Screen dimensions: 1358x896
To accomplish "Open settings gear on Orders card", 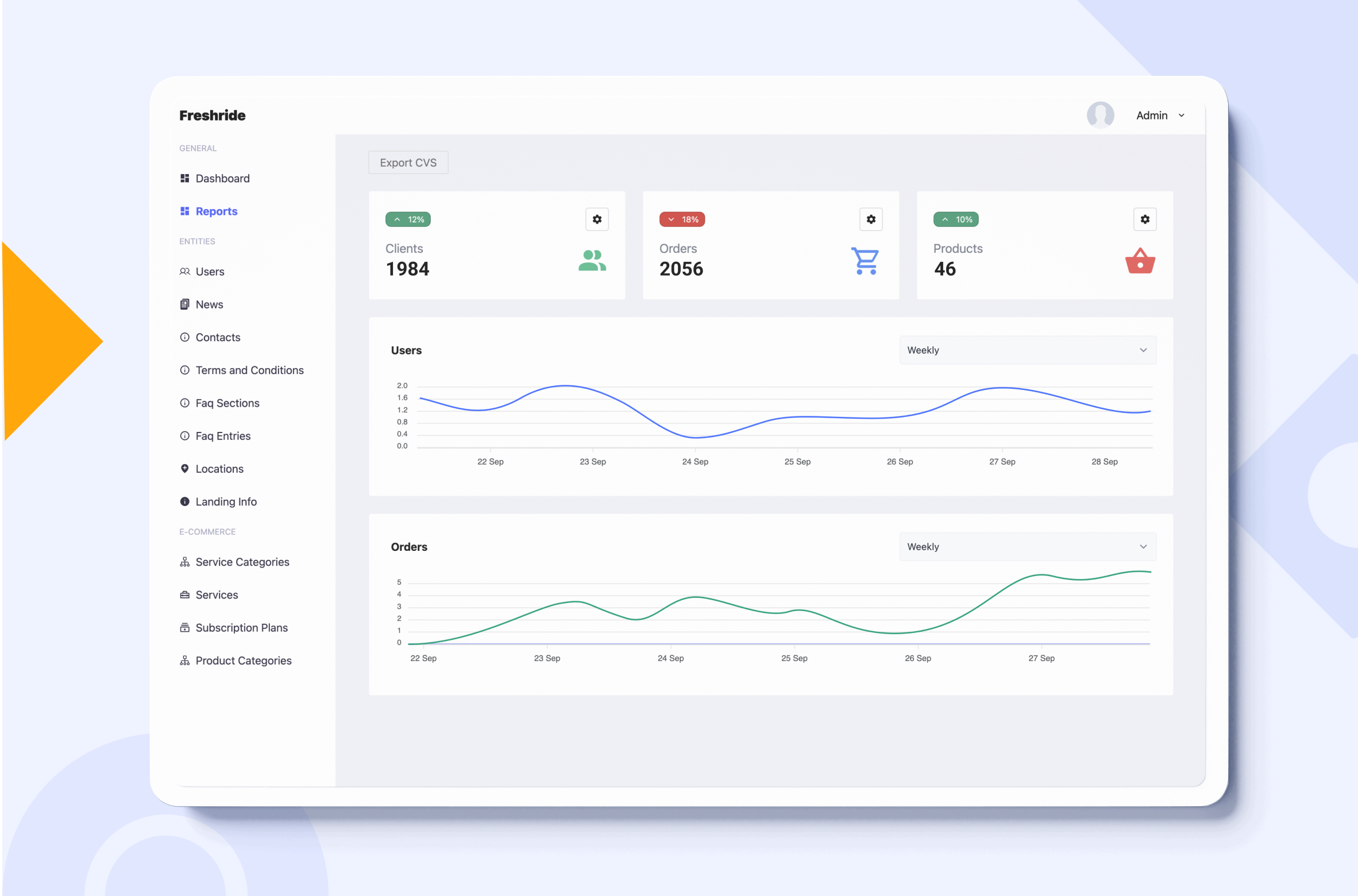I will point(871,219).
